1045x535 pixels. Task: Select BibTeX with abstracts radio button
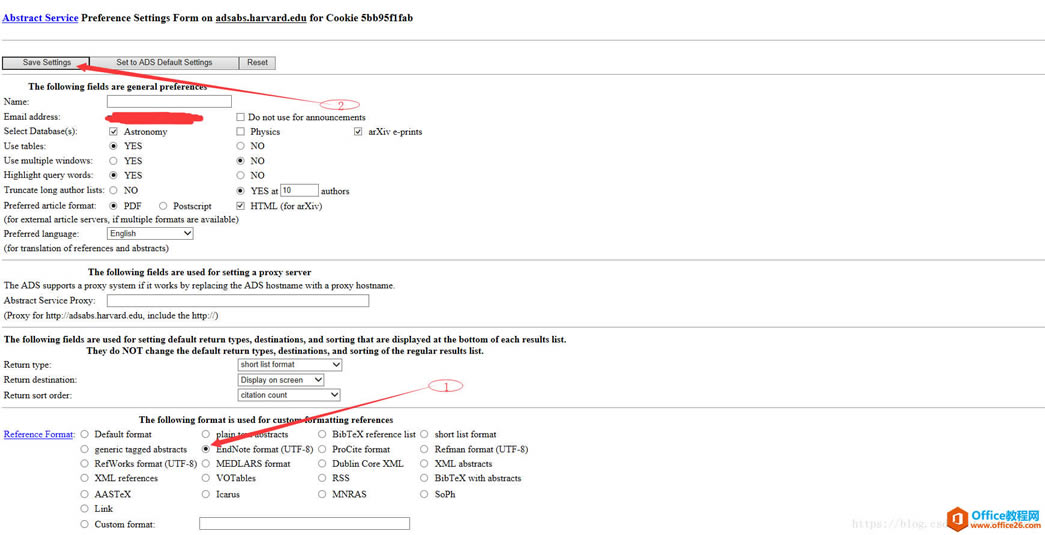coord(425,478)
